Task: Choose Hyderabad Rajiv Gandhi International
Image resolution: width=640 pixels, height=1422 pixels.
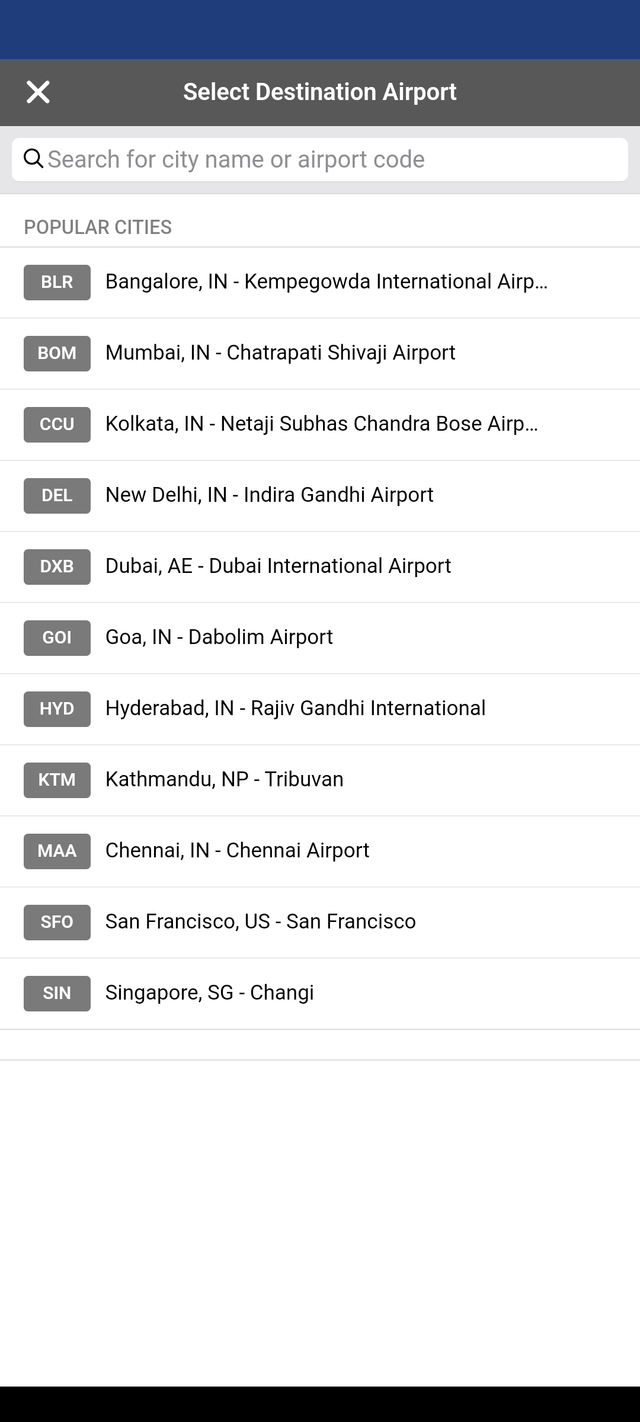Action: [x=320, y=708]
